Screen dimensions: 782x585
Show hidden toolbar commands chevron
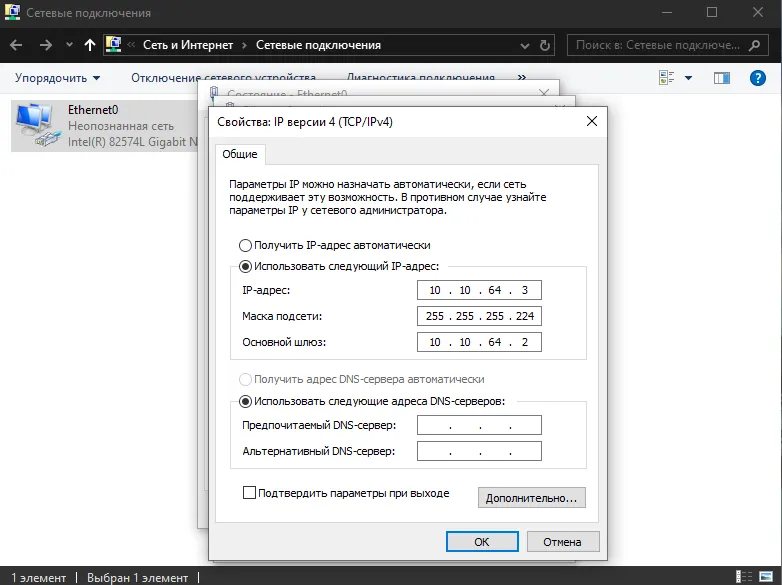pyautogui.click(x=522, y=77)
